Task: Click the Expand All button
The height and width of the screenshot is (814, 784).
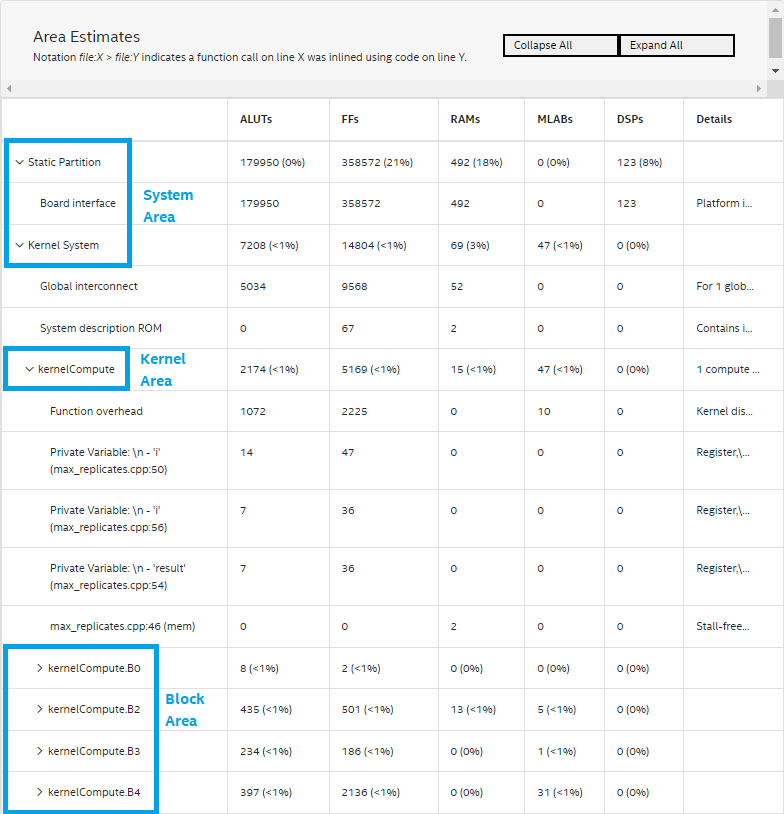Action: coord(677,45)
